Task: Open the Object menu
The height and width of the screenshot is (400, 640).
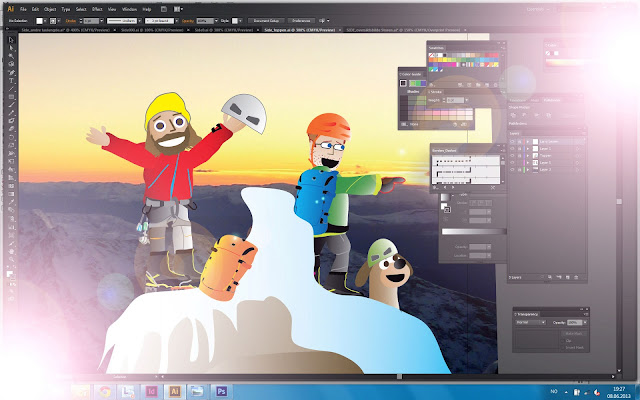Action: tap(50, 9)
